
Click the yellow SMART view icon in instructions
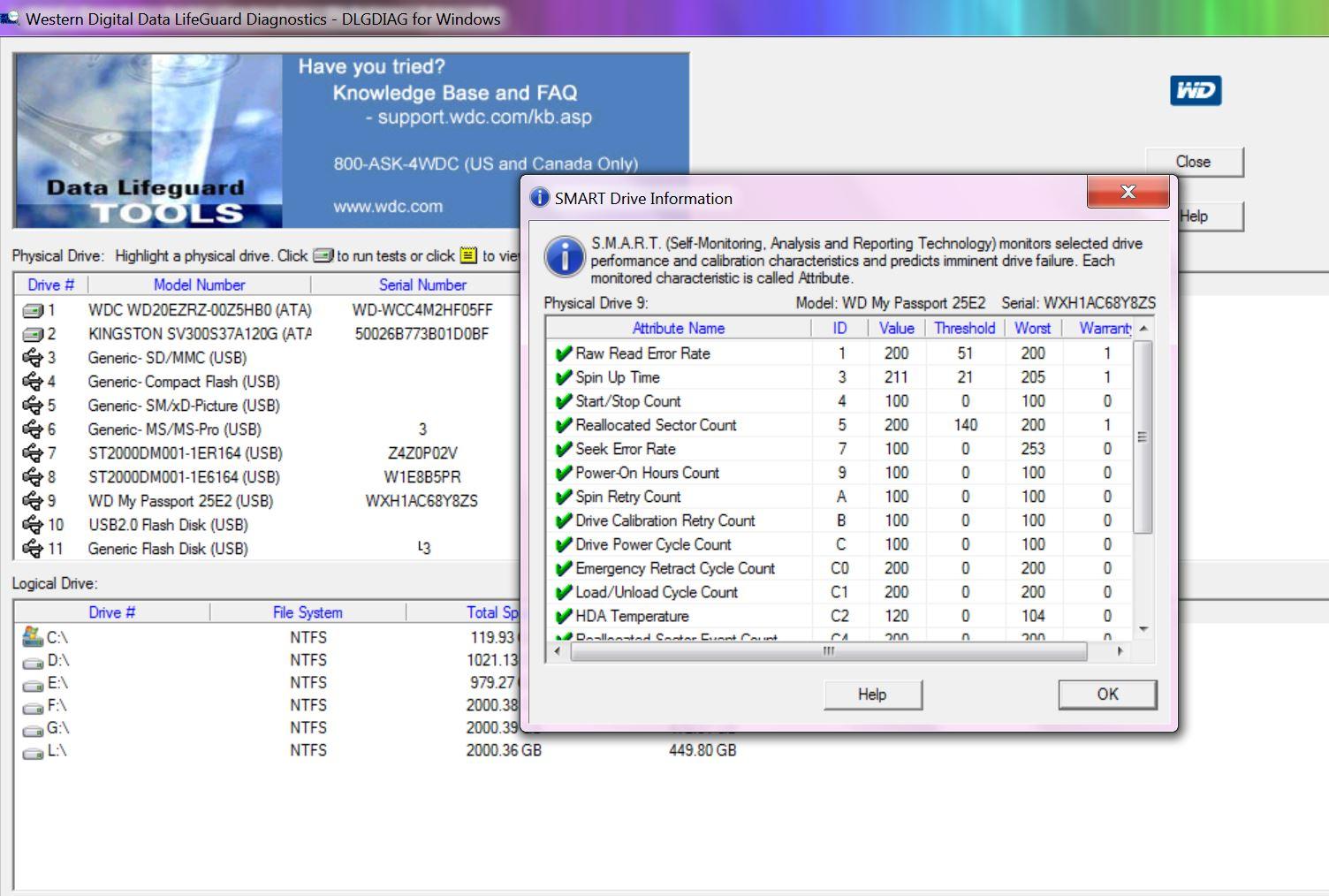tap(468, 255)
